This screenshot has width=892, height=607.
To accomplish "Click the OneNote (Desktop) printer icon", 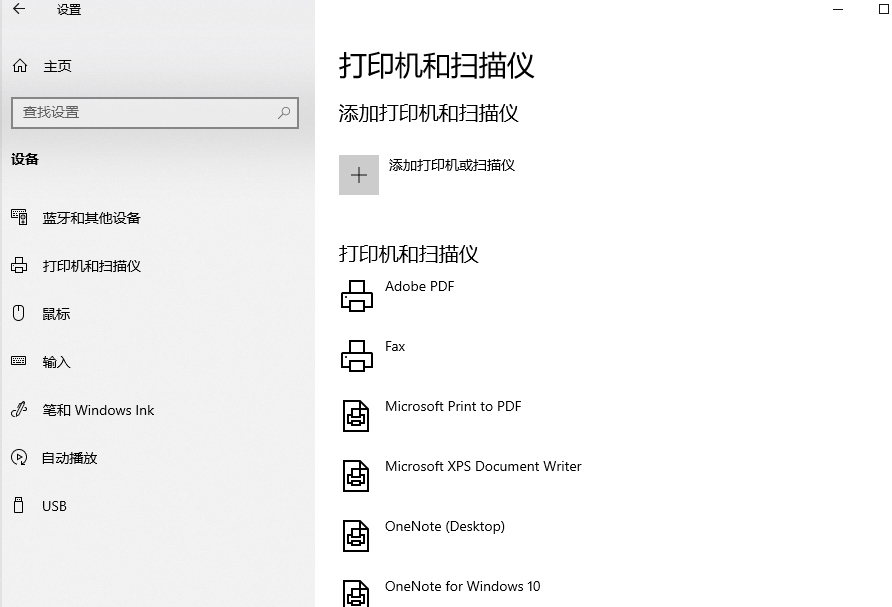I will [x=357, y=536].
